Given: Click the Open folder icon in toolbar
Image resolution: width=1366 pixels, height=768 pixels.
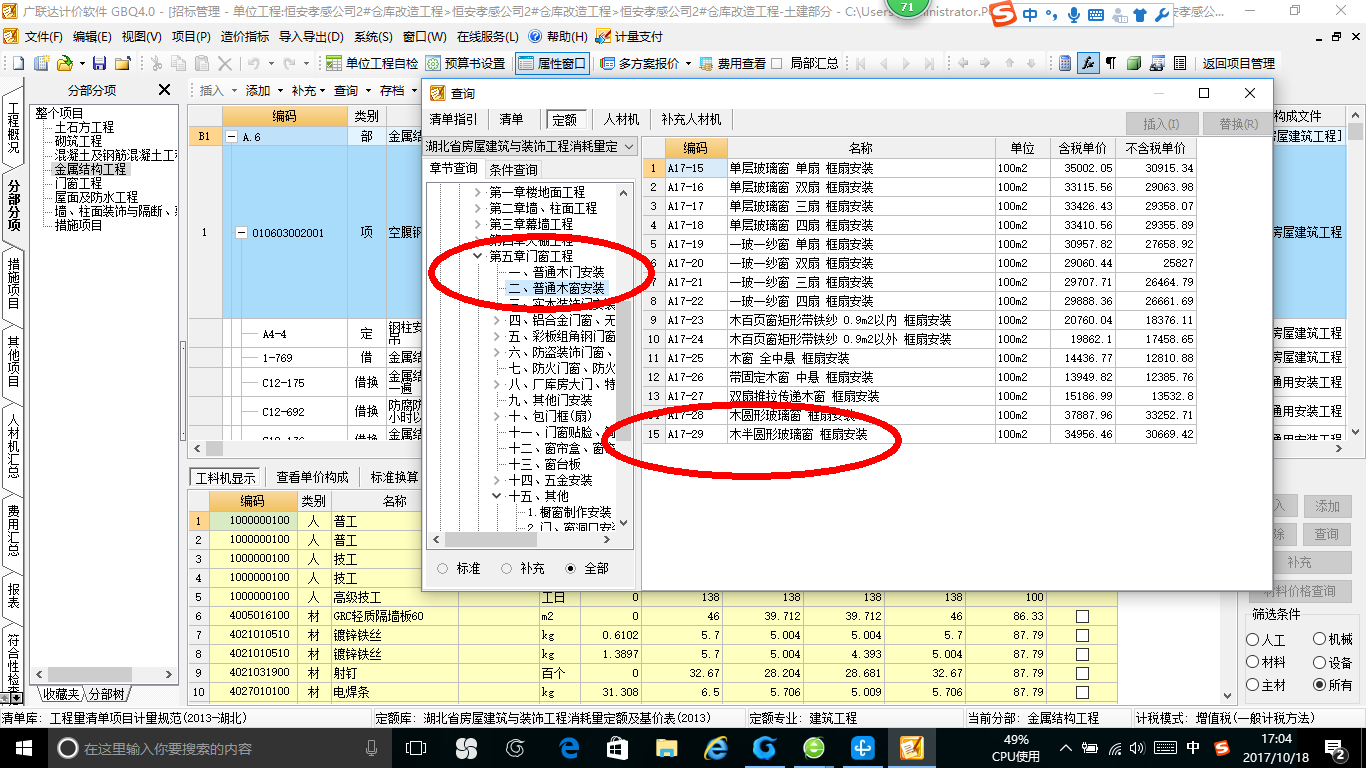Looking at the screenshot, I should (x=64, y=63).
